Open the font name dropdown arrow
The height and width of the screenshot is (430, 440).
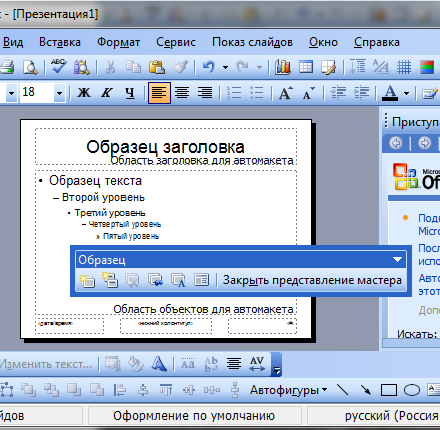click(11, 93)
